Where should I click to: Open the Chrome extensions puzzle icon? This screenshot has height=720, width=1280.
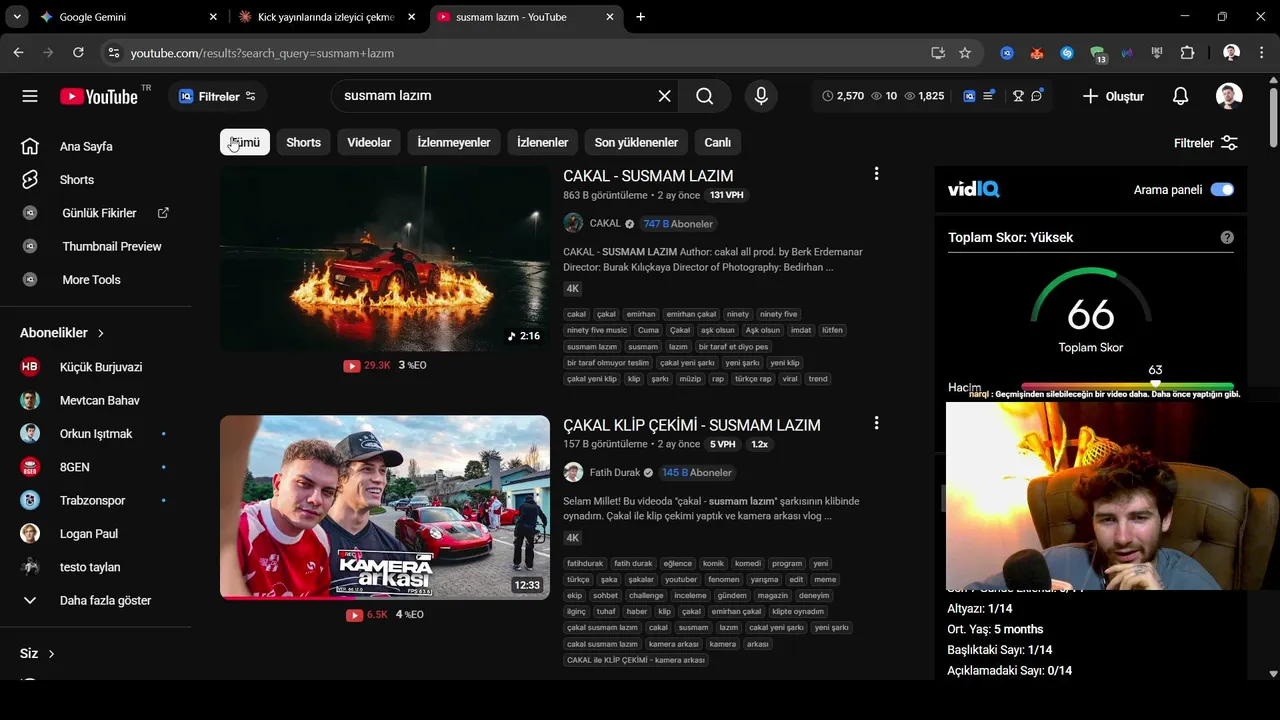tap(1187, 53)
